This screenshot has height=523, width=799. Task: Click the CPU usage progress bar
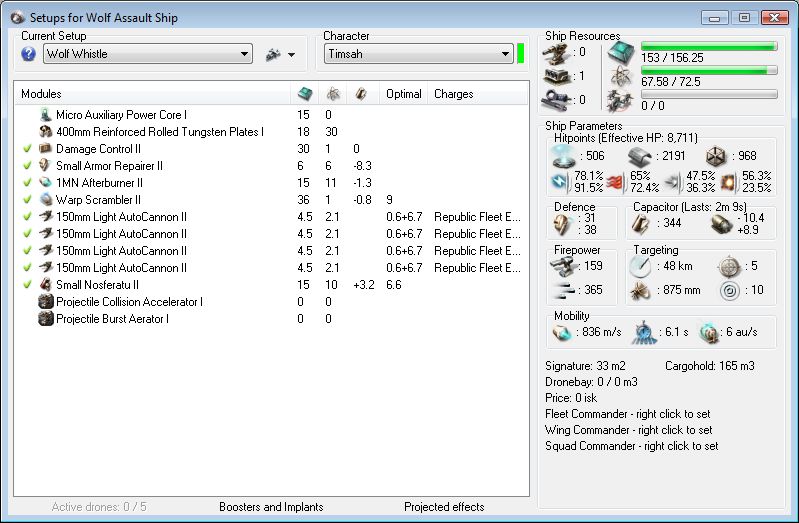pos(709,46)
